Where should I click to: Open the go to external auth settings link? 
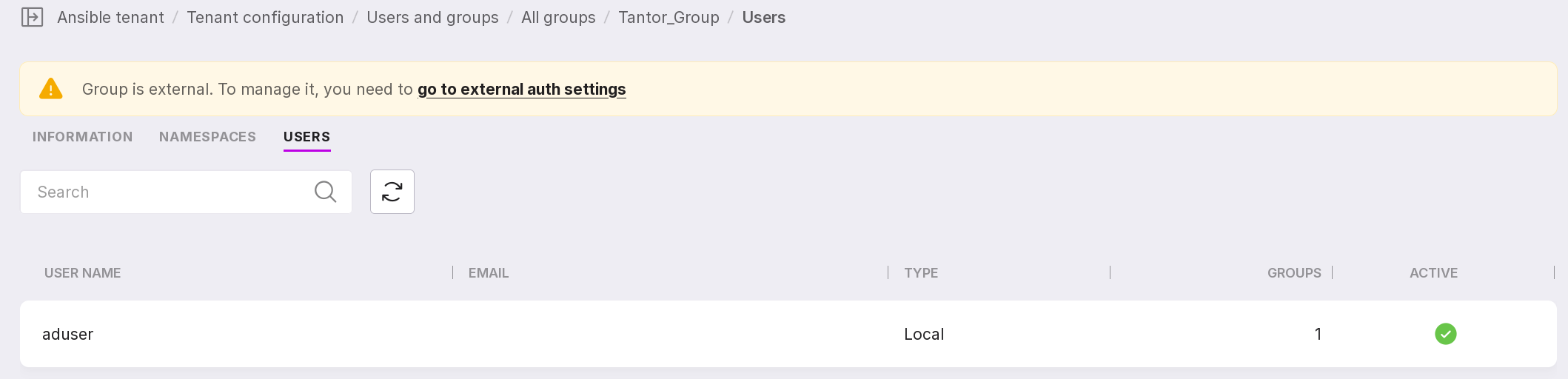[x=521, y=90]
